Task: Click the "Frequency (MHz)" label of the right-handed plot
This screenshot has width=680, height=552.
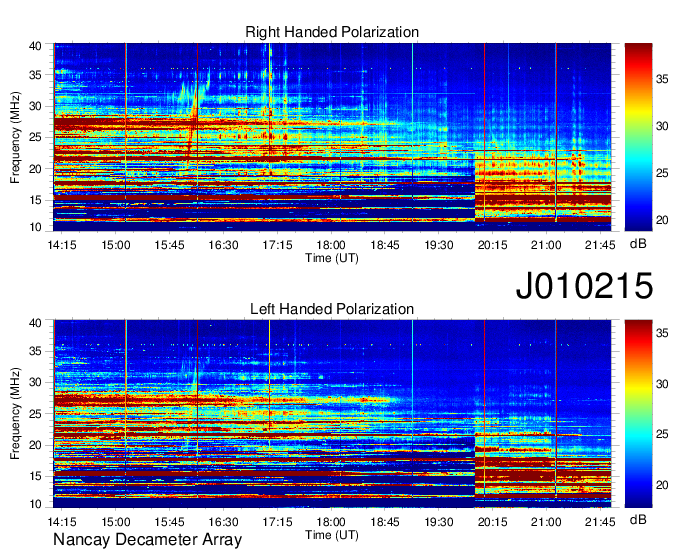Action: click(x=15, y=137)
